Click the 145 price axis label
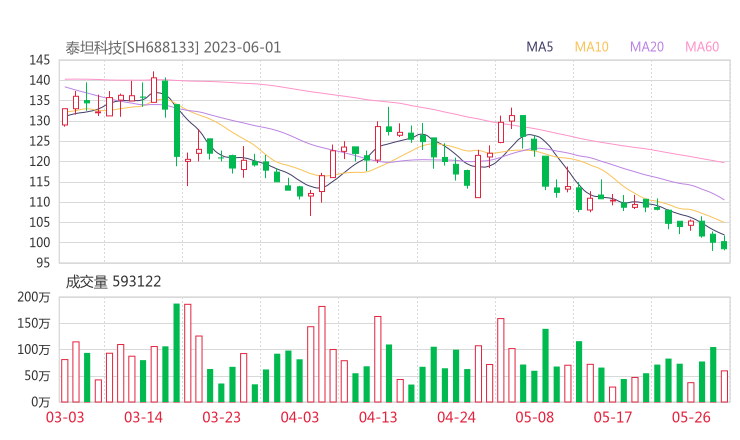This screenshot has width=740, height=440. click(39, 60)
